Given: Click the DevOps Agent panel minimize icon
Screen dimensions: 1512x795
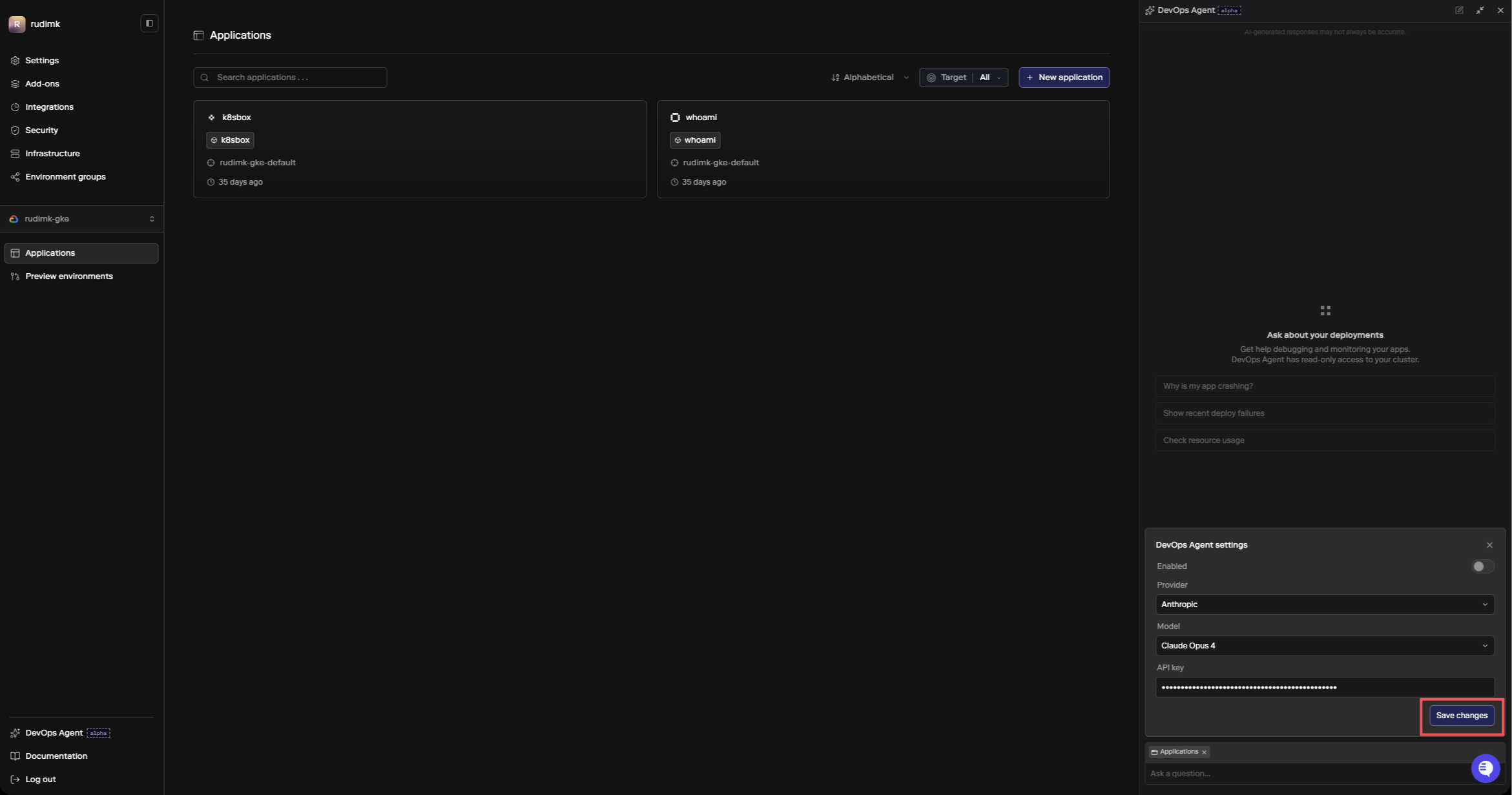Looking at the screenshot, I should tap(1480, 10).
